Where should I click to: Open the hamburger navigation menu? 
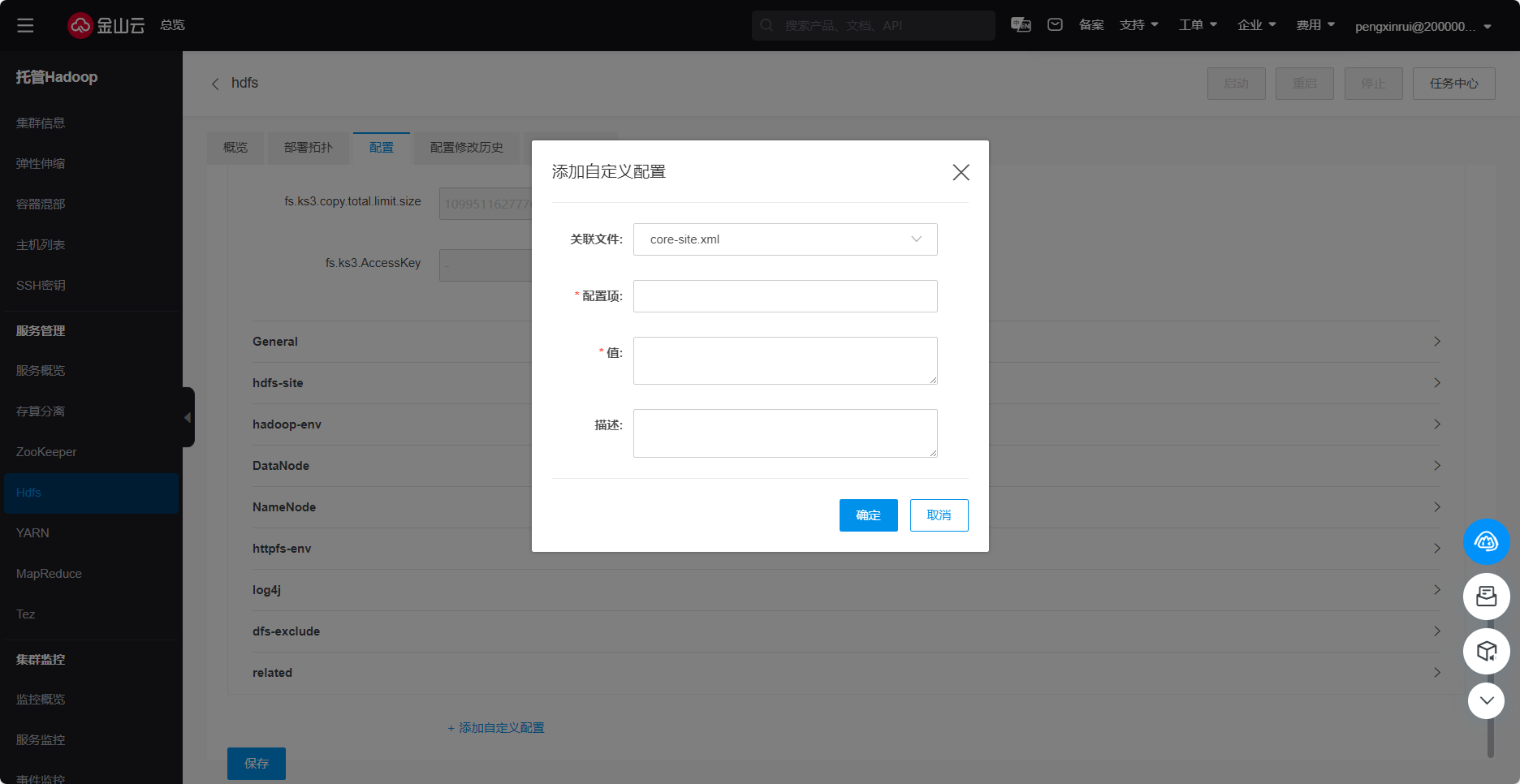25,25
